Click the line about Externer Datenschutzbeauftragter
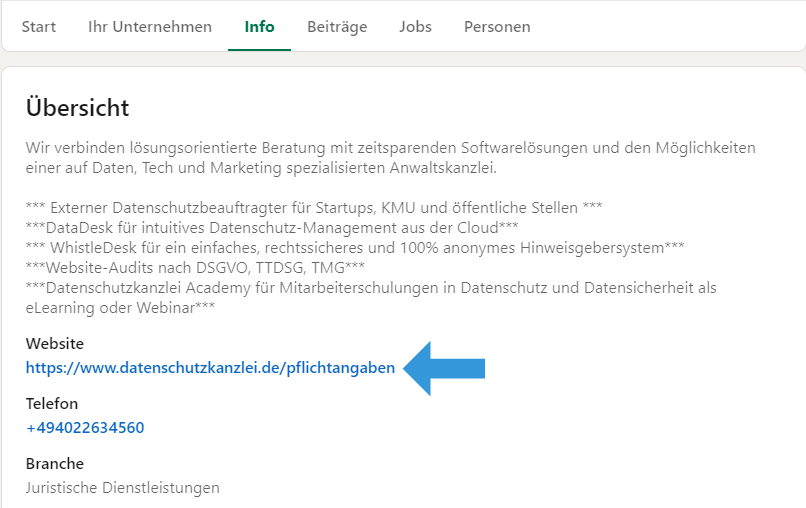 pyautogui.click(x=314, y=208)
